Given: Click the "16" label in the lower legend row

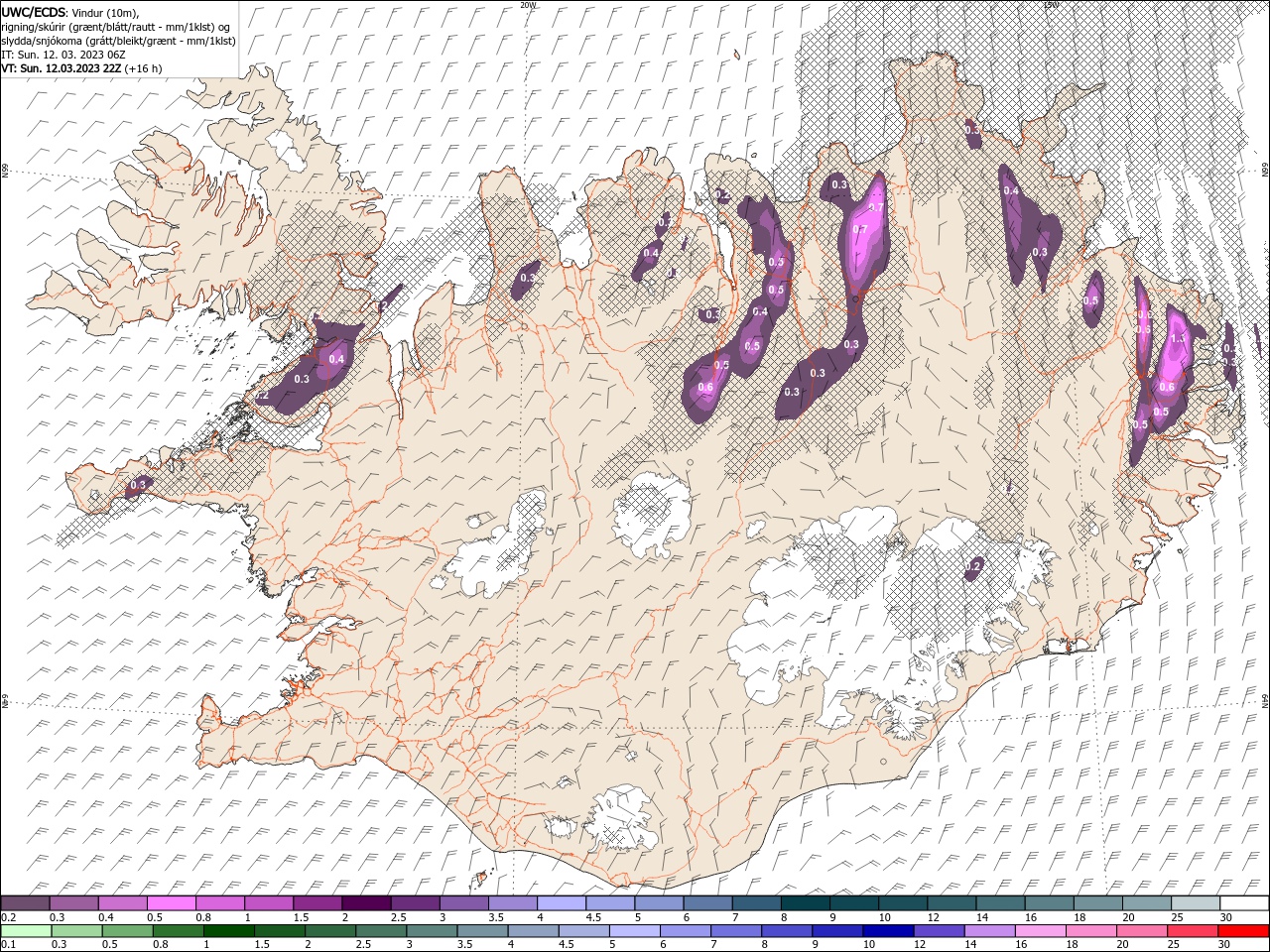Looking at the screenshot, I should tap(1020, 945).
